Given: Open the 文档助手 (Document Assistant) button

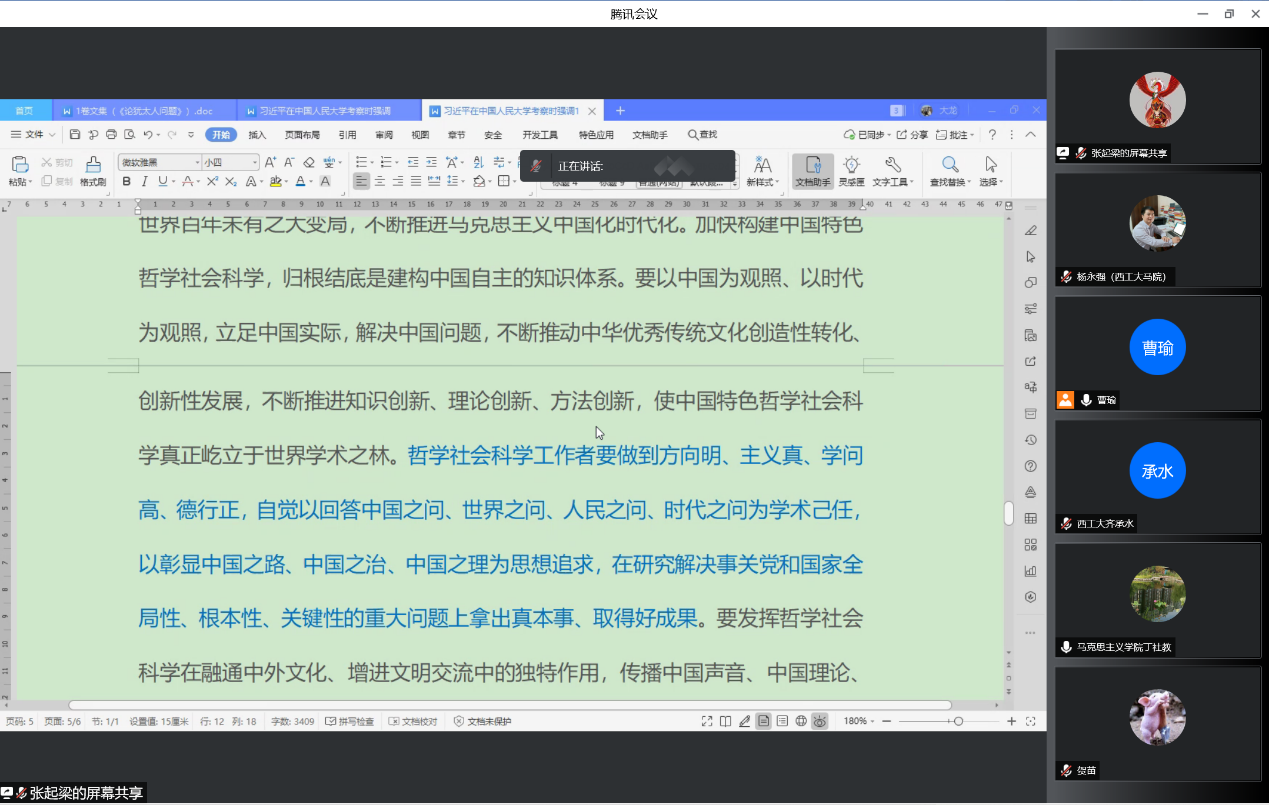Looking at the screenshot, I should point(813,170).
